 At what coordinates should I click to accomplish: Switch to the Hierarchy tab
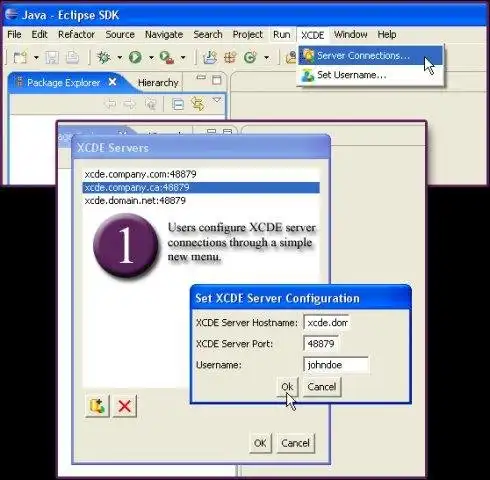click(x=158, y=83)
